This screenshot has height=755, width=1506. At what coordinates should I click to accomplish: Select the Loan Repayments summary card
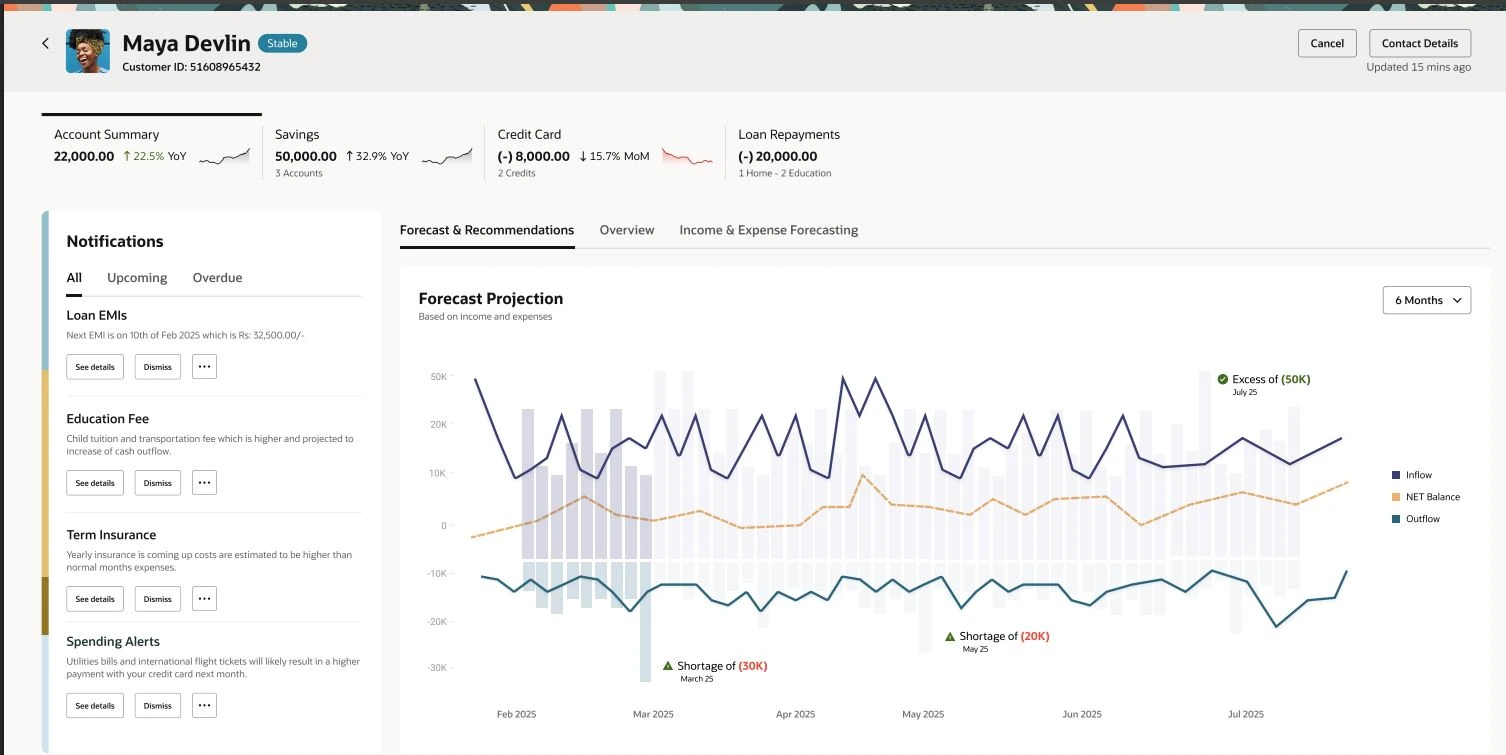789,152
